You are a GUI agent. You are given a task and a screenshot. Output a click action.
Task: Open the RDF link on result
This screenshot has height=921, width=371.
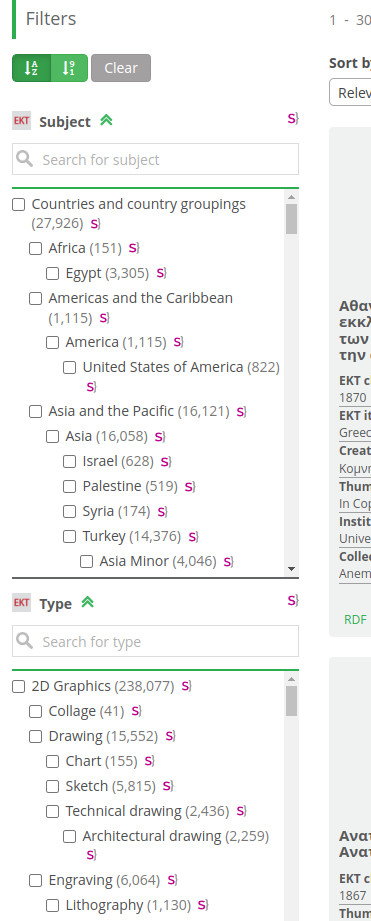click(355, 619)
